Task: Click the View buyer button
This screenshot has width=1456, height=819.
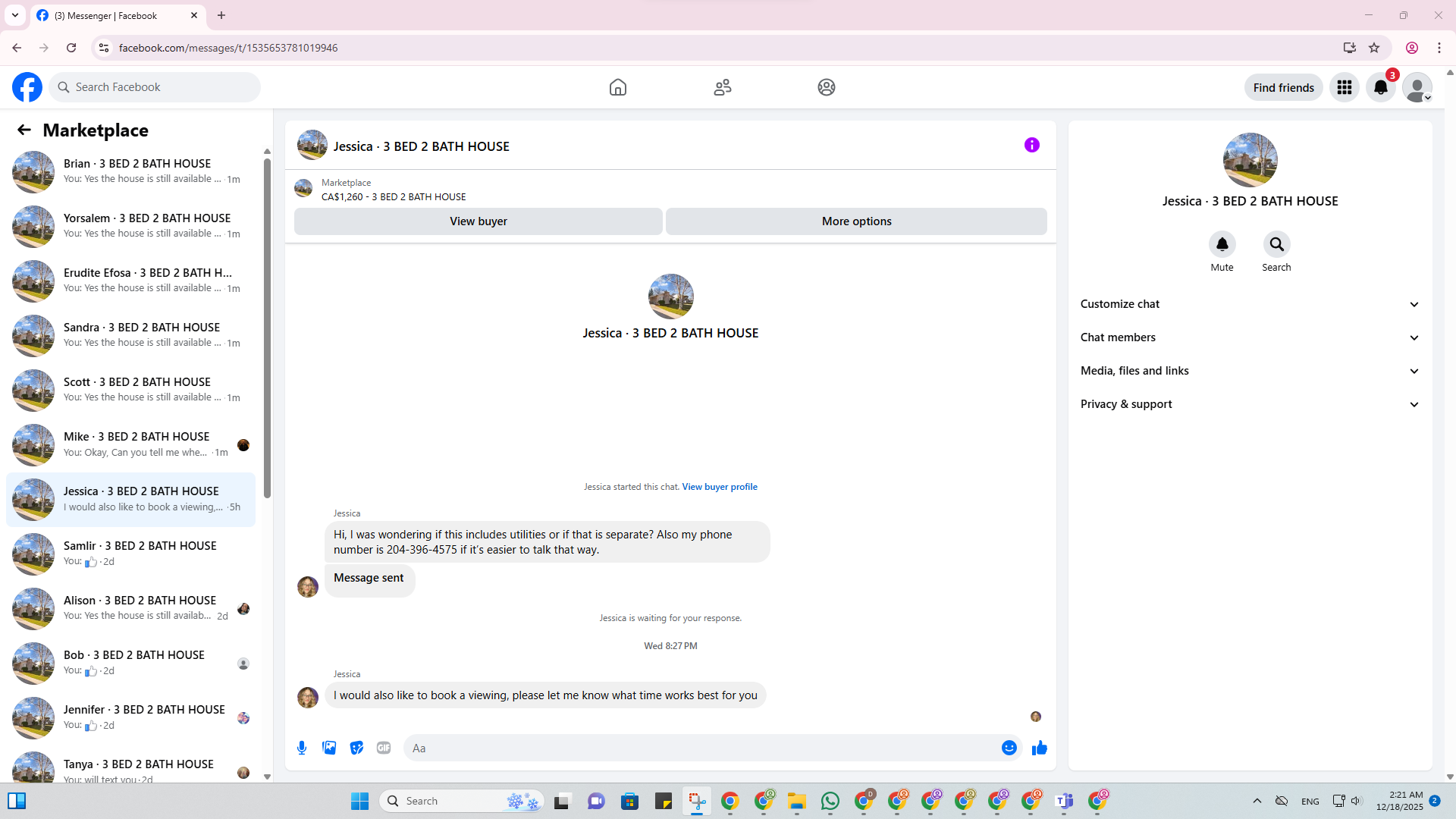Action: point(478,221)
